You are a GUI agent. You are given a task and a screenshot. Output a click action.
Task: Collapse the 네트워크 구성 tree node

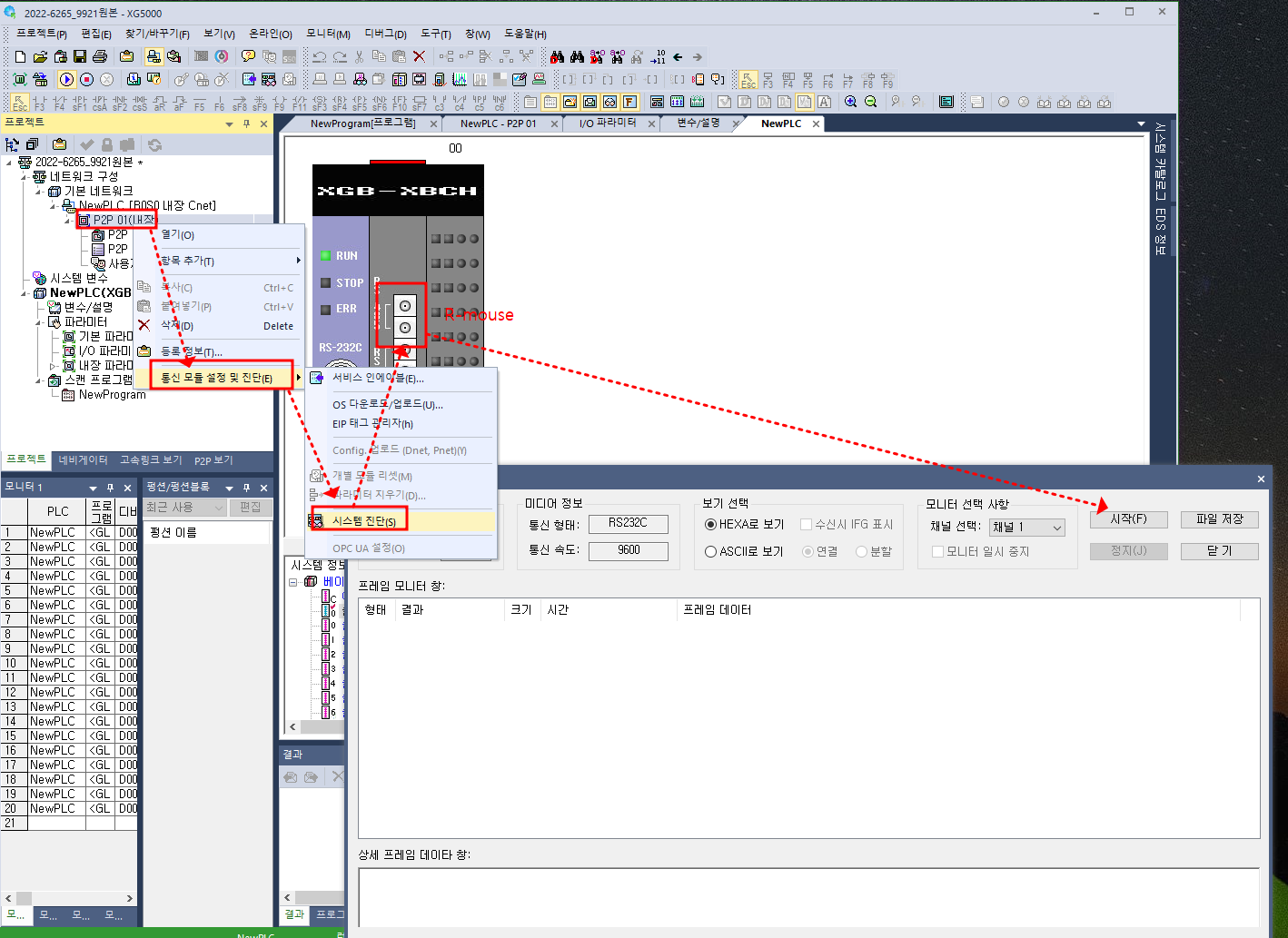[25, 176]
